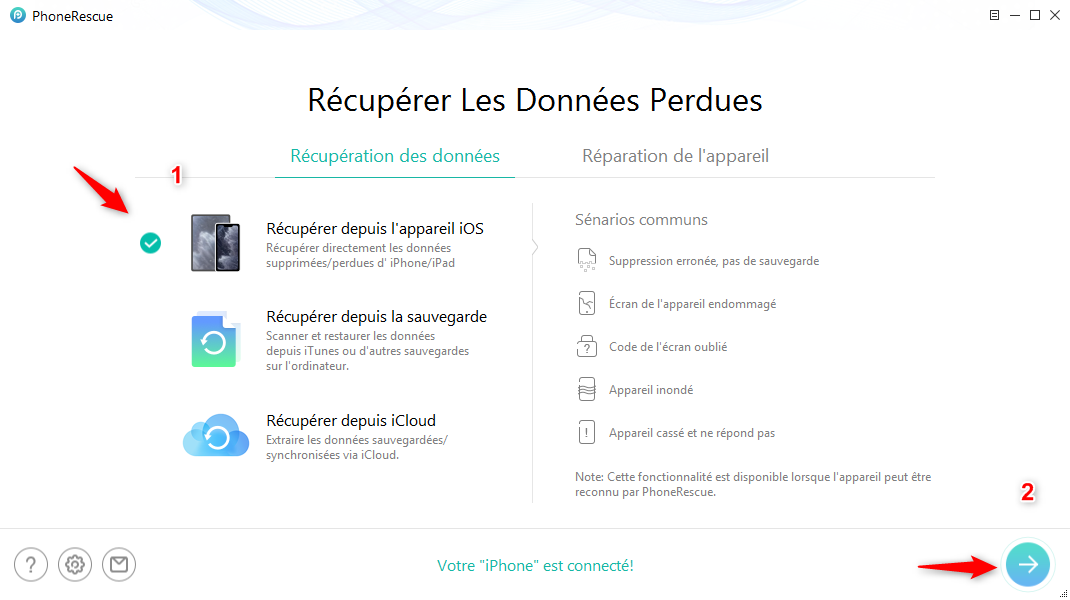Click the iOS device phones icon
The width and height of the screenshot is (1070, 600).
(x=215, y=243)
